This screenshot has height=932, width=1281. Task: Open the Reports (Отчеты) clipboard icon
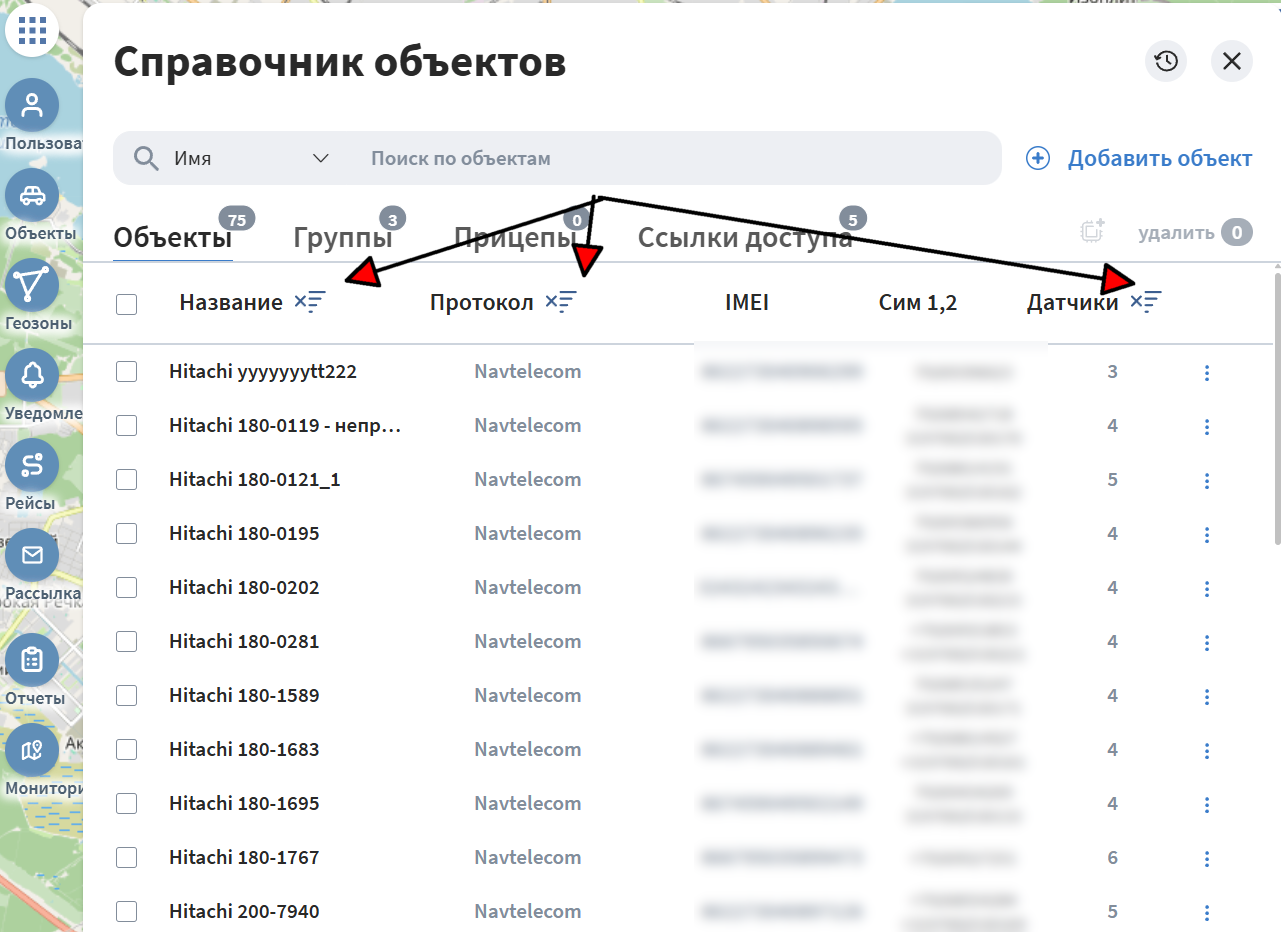point(32,660)
